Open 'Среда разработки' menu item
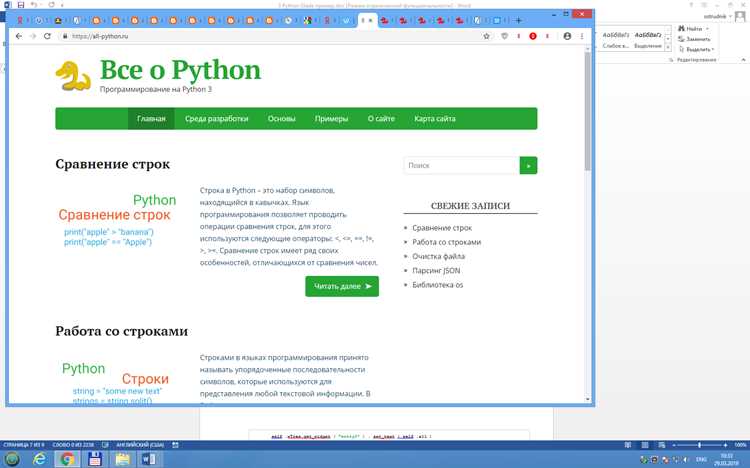Image resolution: width=750 pixels, height=468 pixels. 217,119
